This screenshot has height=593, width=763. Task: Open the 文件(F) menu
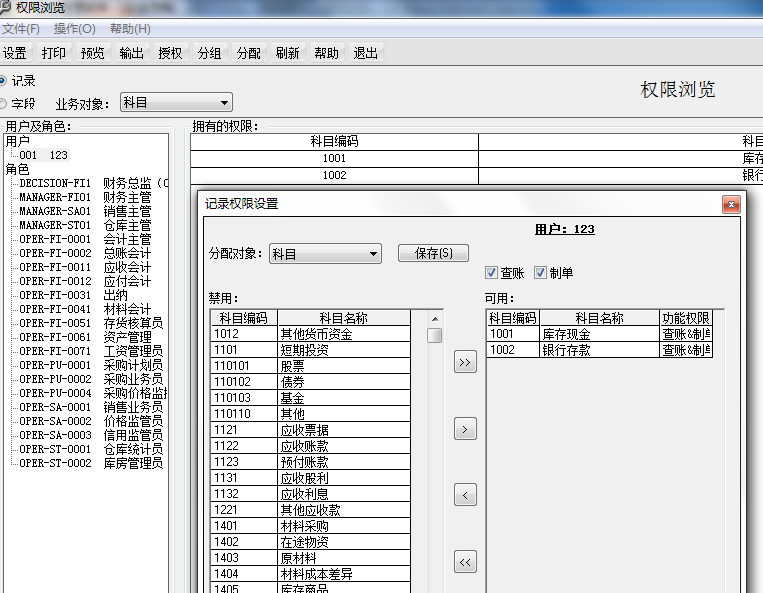[x=21, y=29]
